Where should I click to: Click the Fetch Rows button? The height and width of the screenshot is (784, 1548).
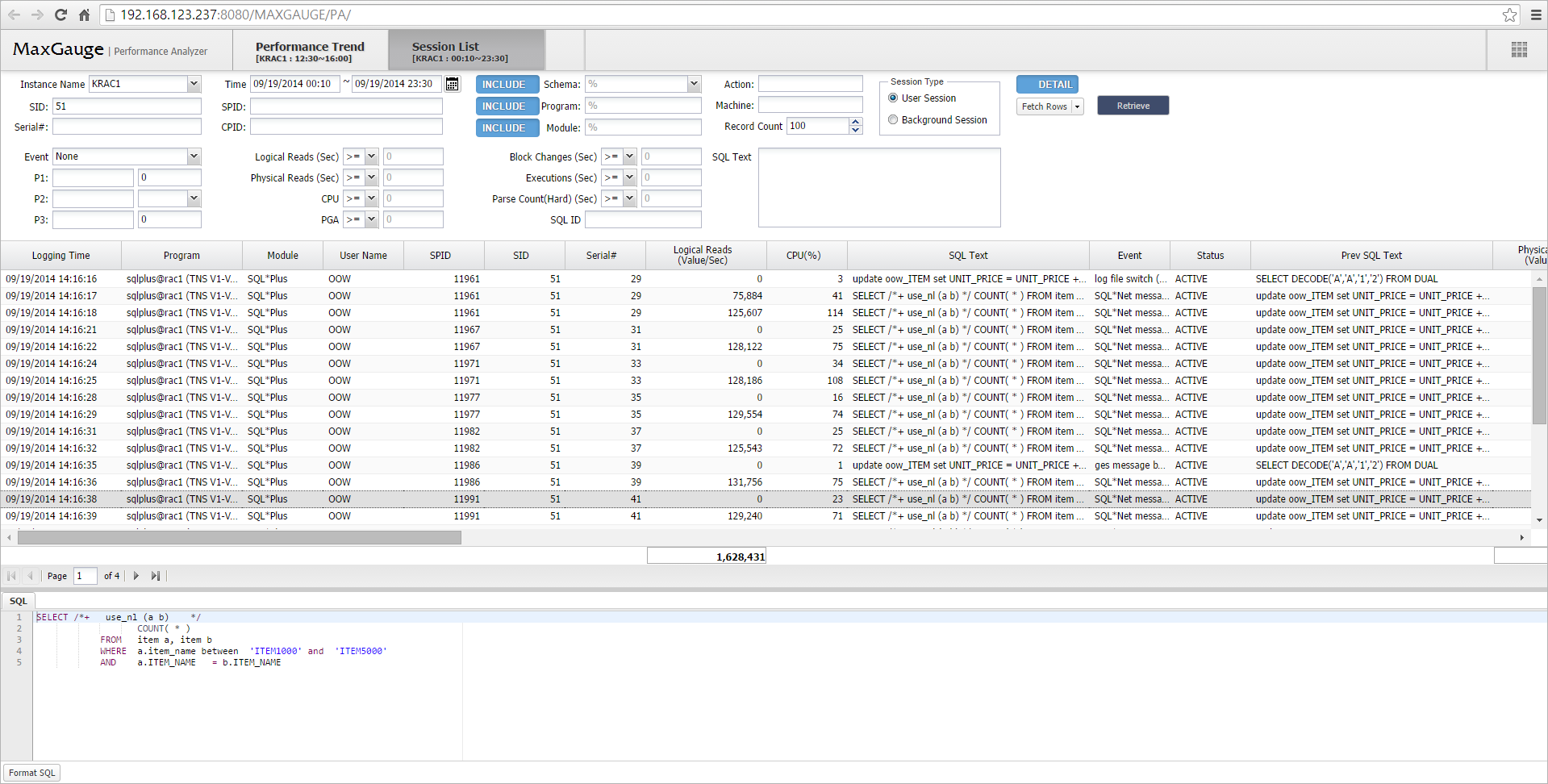point(1044,106)
